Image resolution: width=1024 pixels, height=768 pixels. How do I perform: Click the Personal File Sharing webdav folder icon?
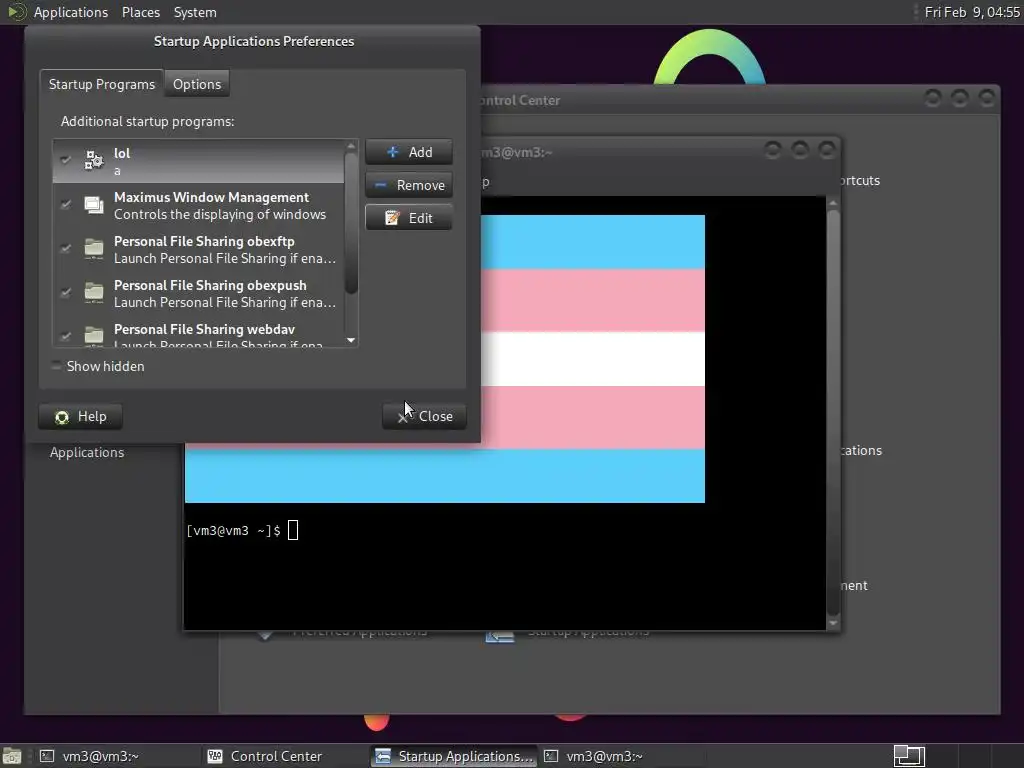tap(93, 336)
